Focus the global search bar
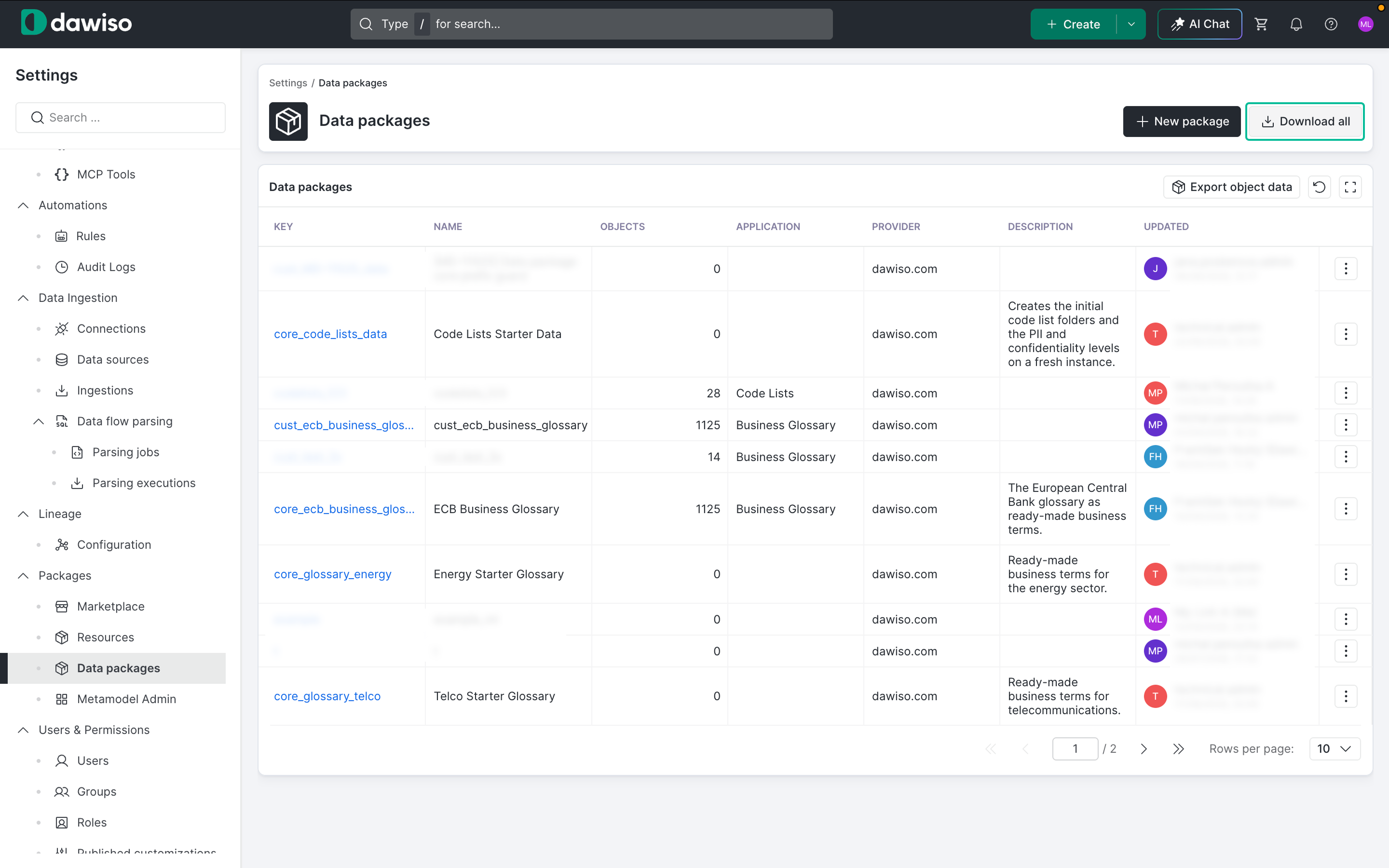 click(x=591, y=24)
